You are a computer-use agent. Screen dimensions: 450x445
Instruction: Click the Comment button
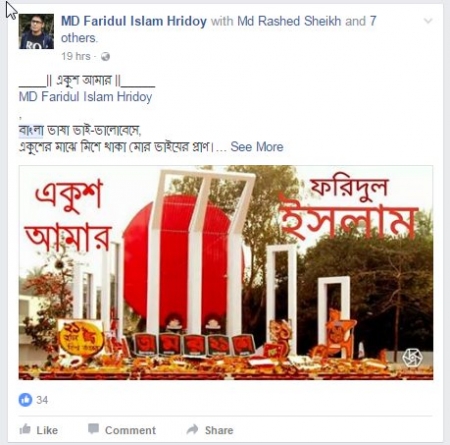point(122,430)
